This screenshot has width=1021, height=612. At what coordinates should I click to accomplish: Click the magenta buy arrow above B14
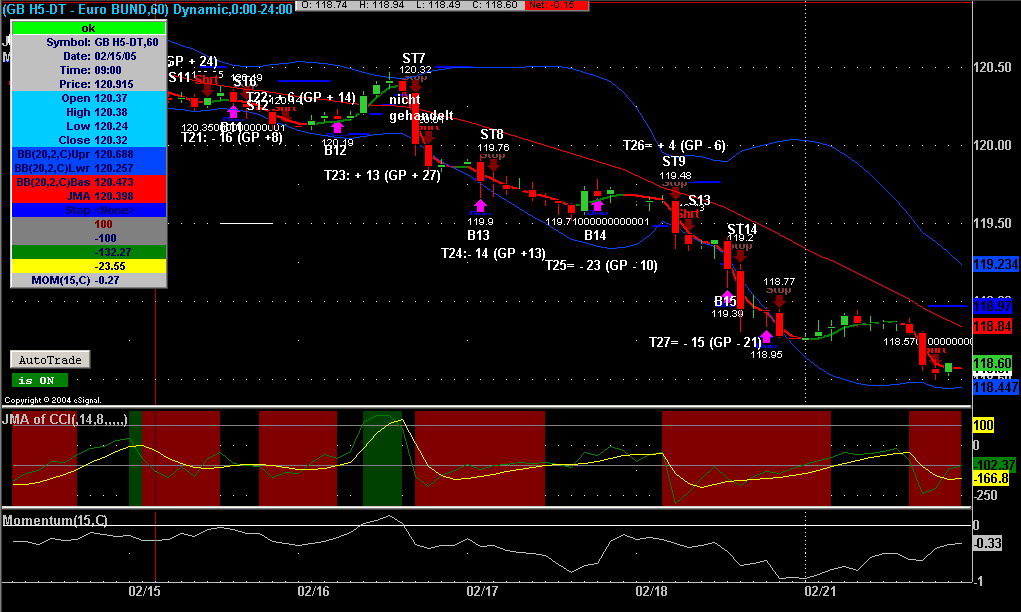[597, 205]
